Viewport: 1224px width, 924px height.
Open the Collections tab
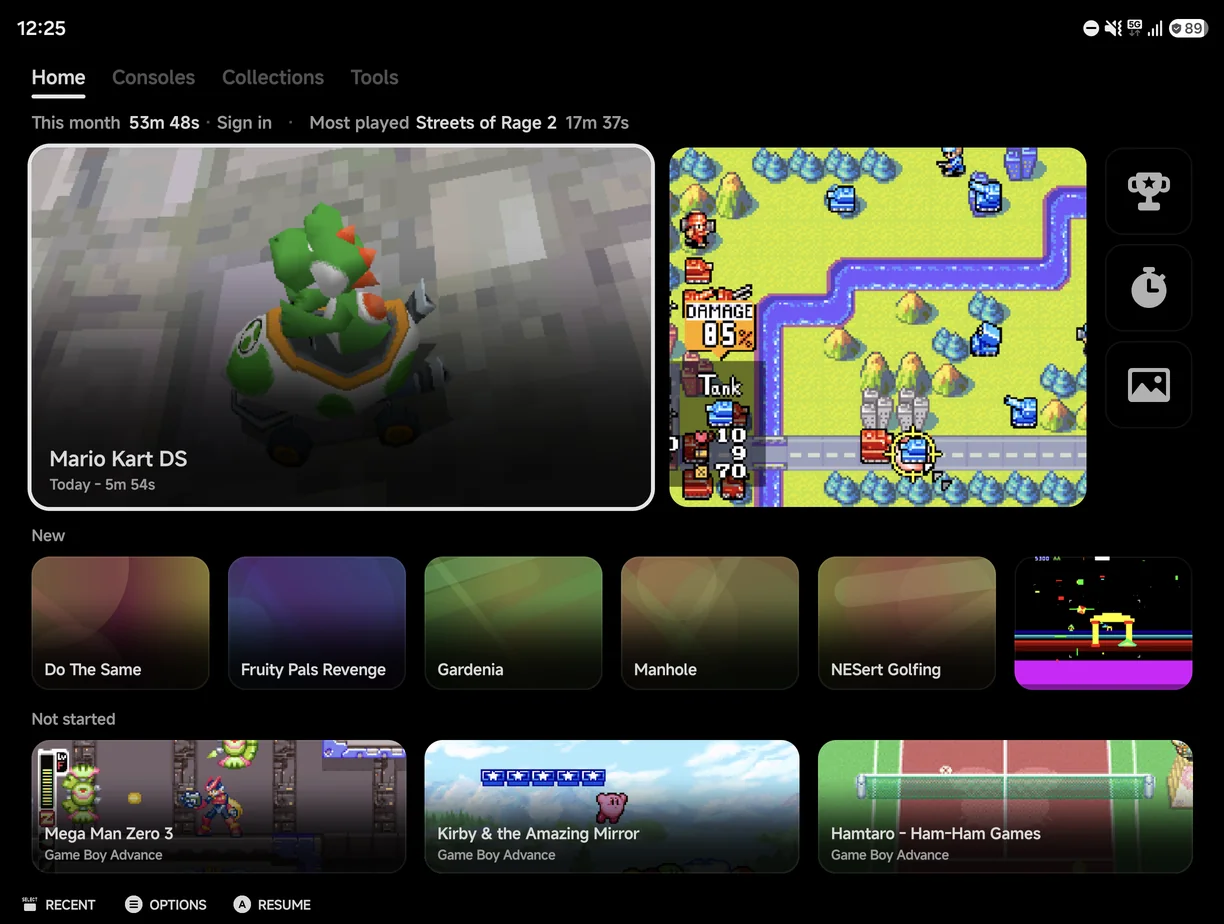[273, 77]
